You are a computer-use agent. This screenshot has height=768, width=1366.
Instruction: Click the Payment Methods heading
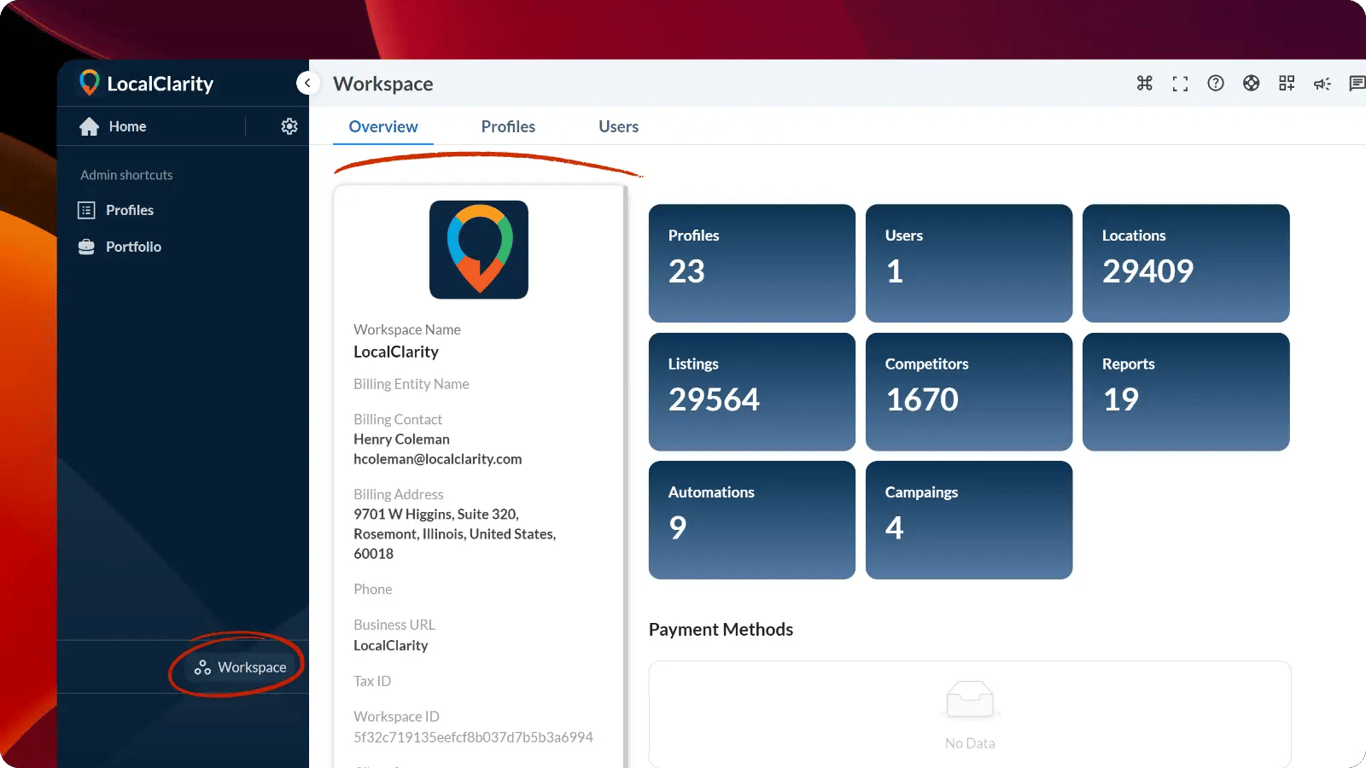click(x=721, y=629)
